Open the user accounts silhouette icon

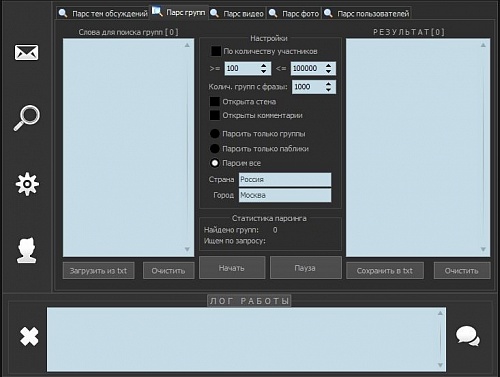27,250
